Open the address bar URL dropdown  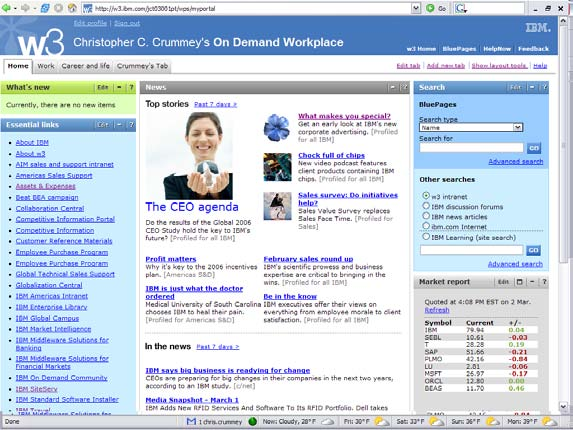pos(416,8)
